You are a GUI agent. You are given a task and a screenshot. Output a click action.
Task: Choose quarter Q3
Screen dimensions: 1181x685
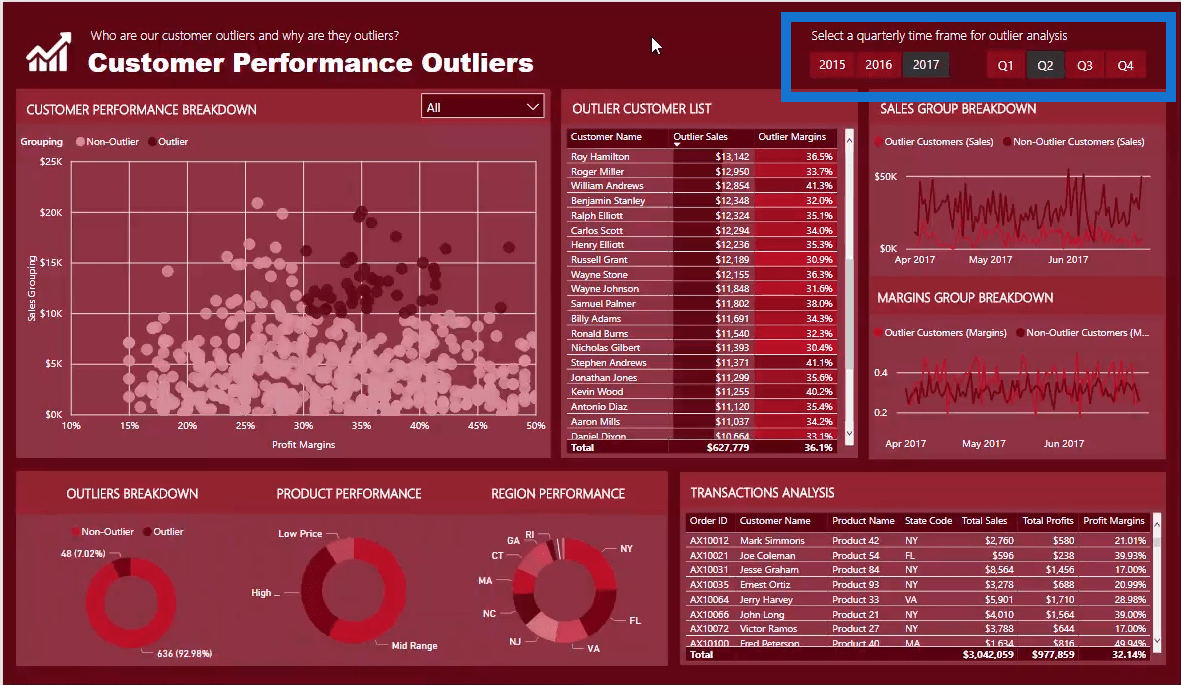coord(1085,66)
